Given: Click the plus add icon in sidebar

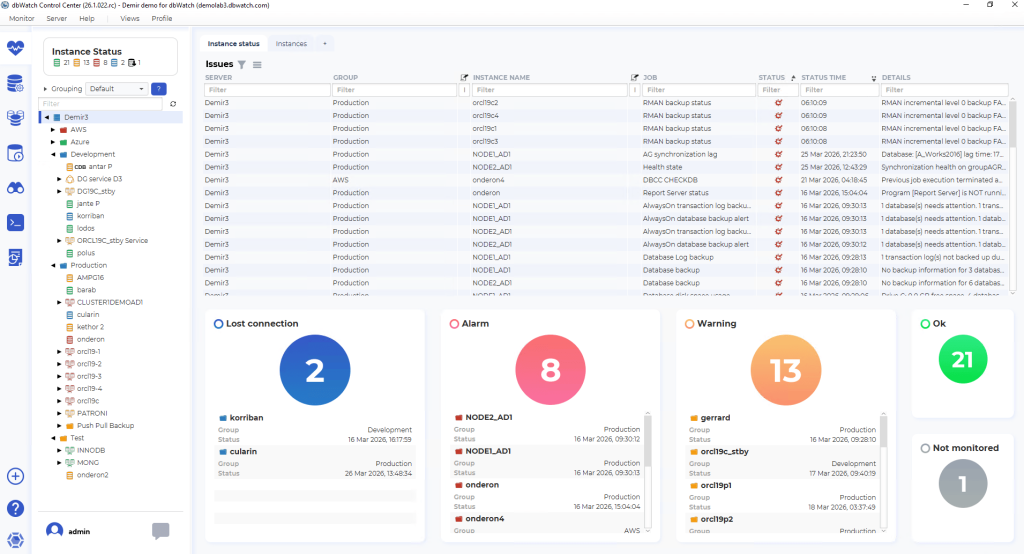Looking at the screenshot, I should tap(16, 476).
